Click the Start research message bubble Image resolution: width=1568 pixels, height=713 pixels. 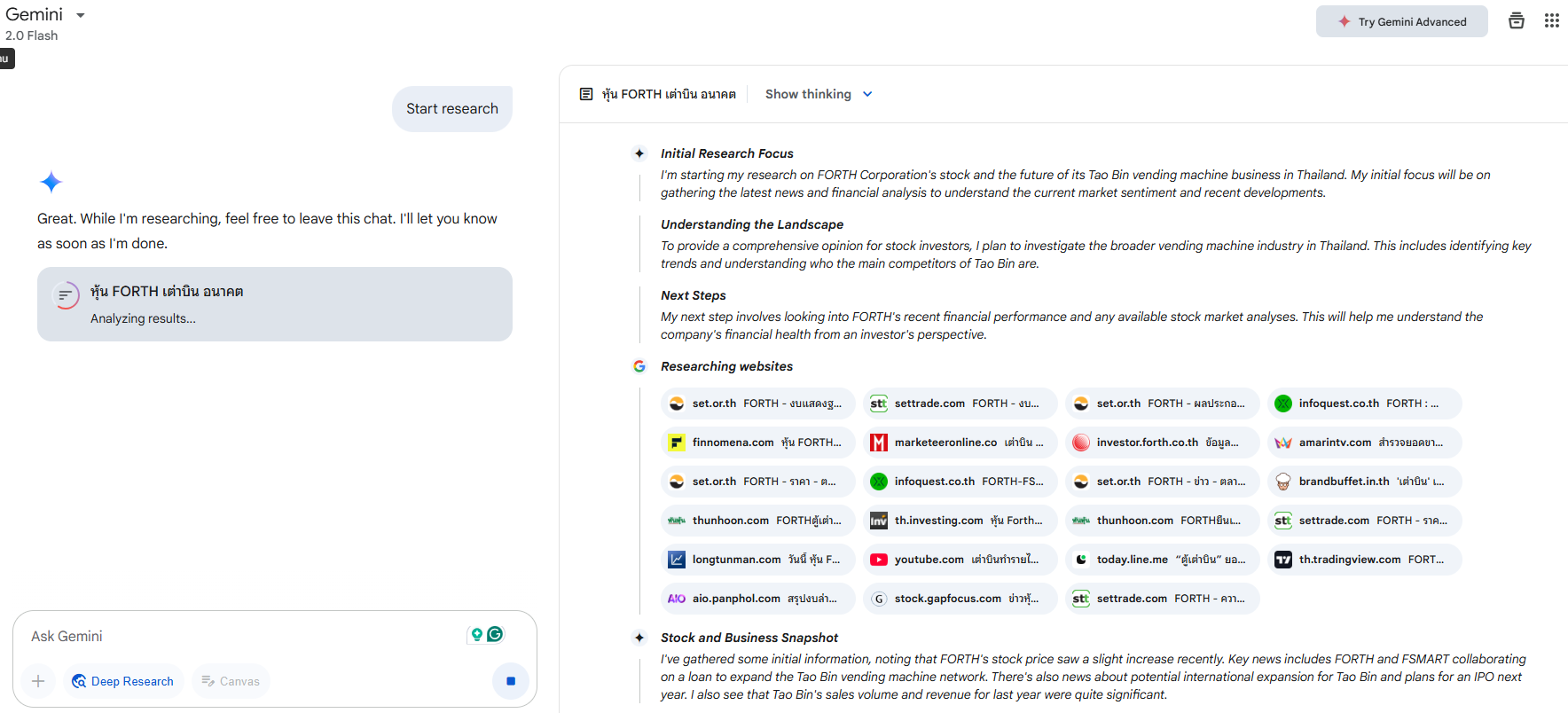[452, 109]
